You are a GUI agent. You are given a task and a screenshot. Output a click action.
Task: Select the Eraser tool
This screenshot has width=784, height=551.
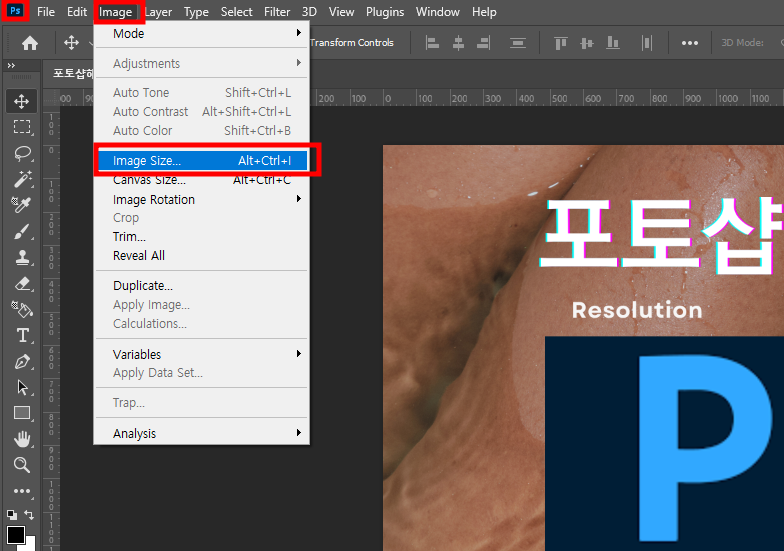click(x=23, y=284)
